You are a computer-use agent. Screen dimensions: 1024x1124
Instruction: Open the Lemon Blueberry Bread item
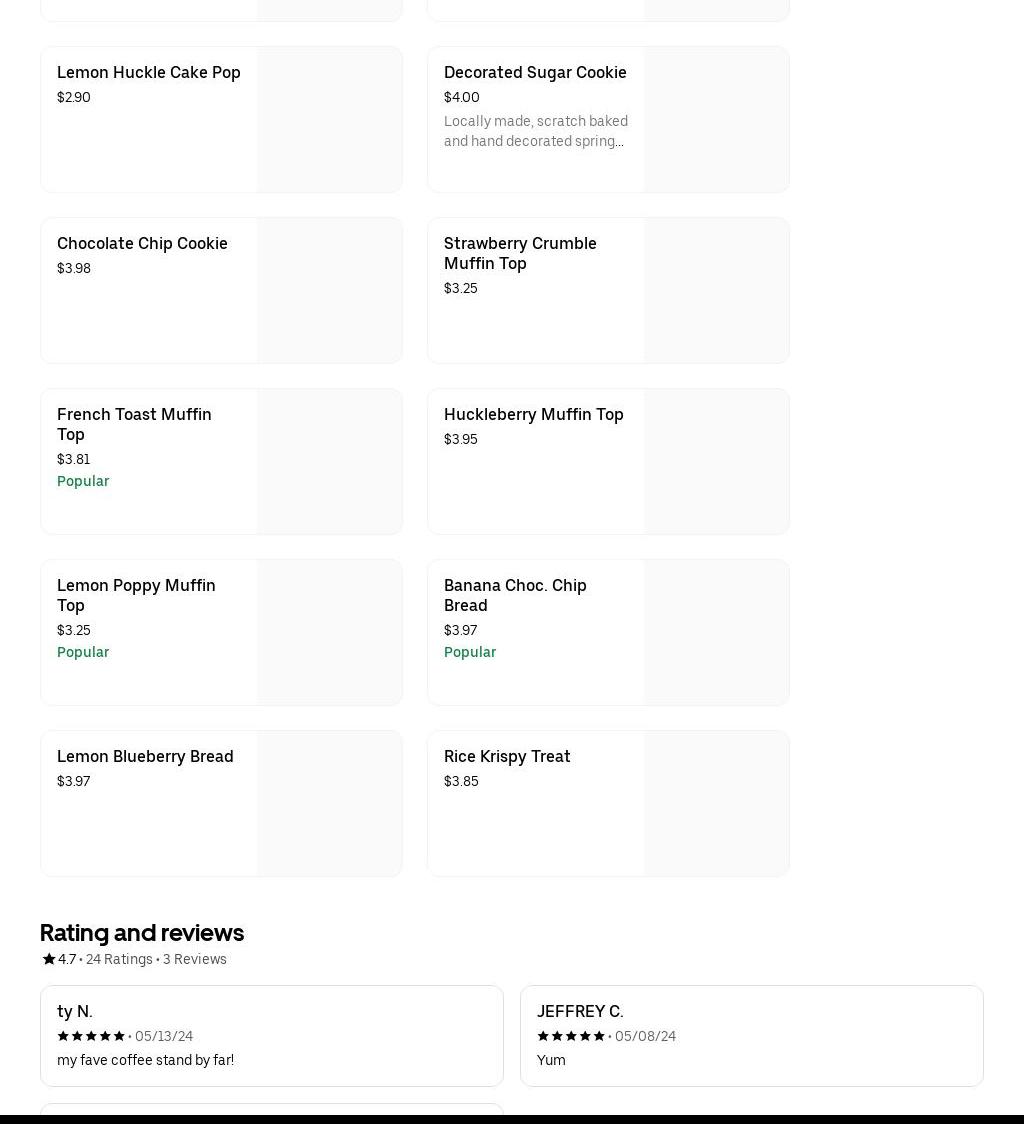(x=145, y=757)
